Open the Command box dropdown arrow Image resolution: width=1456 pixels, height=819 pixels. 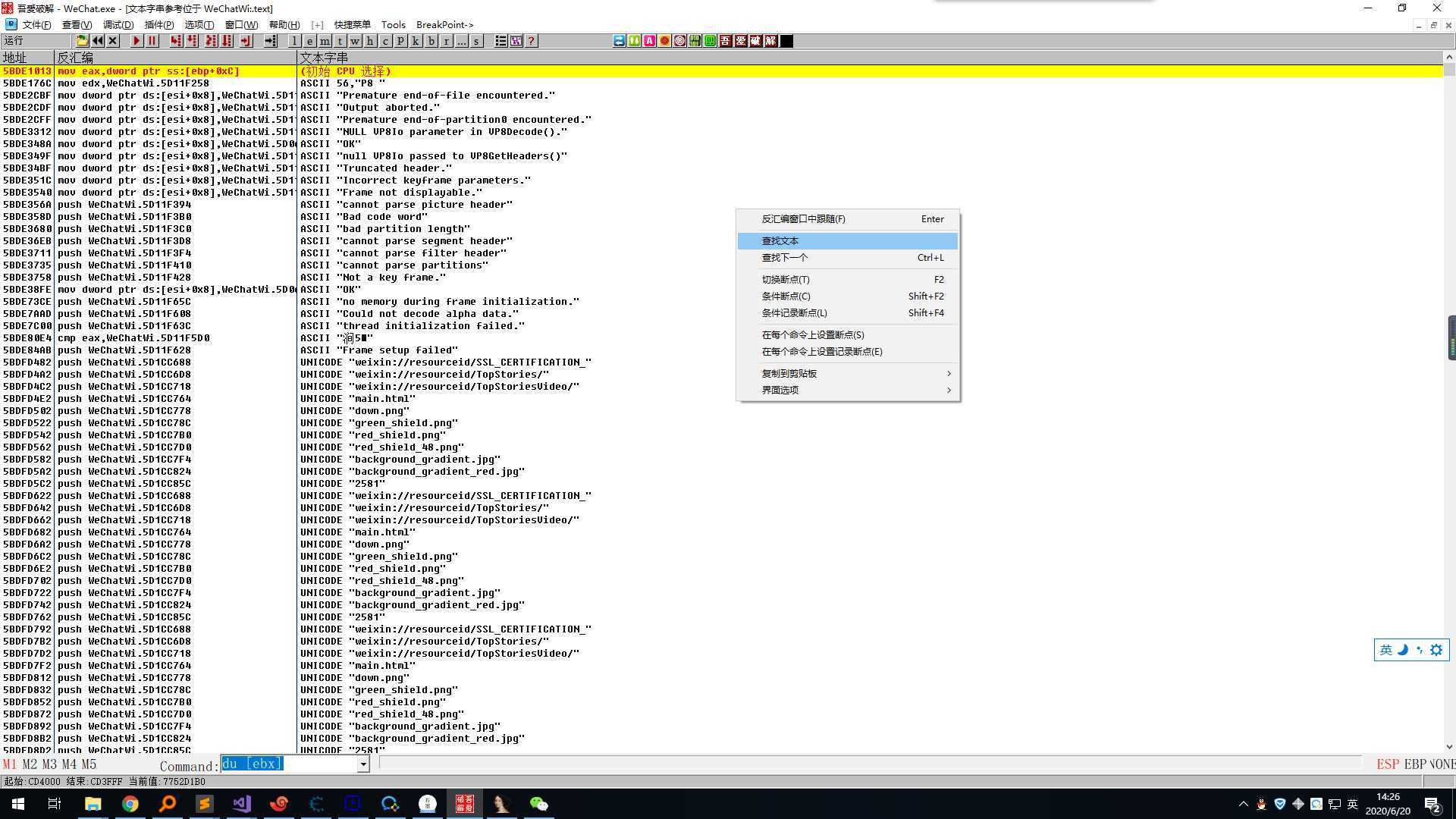(363, 764)
